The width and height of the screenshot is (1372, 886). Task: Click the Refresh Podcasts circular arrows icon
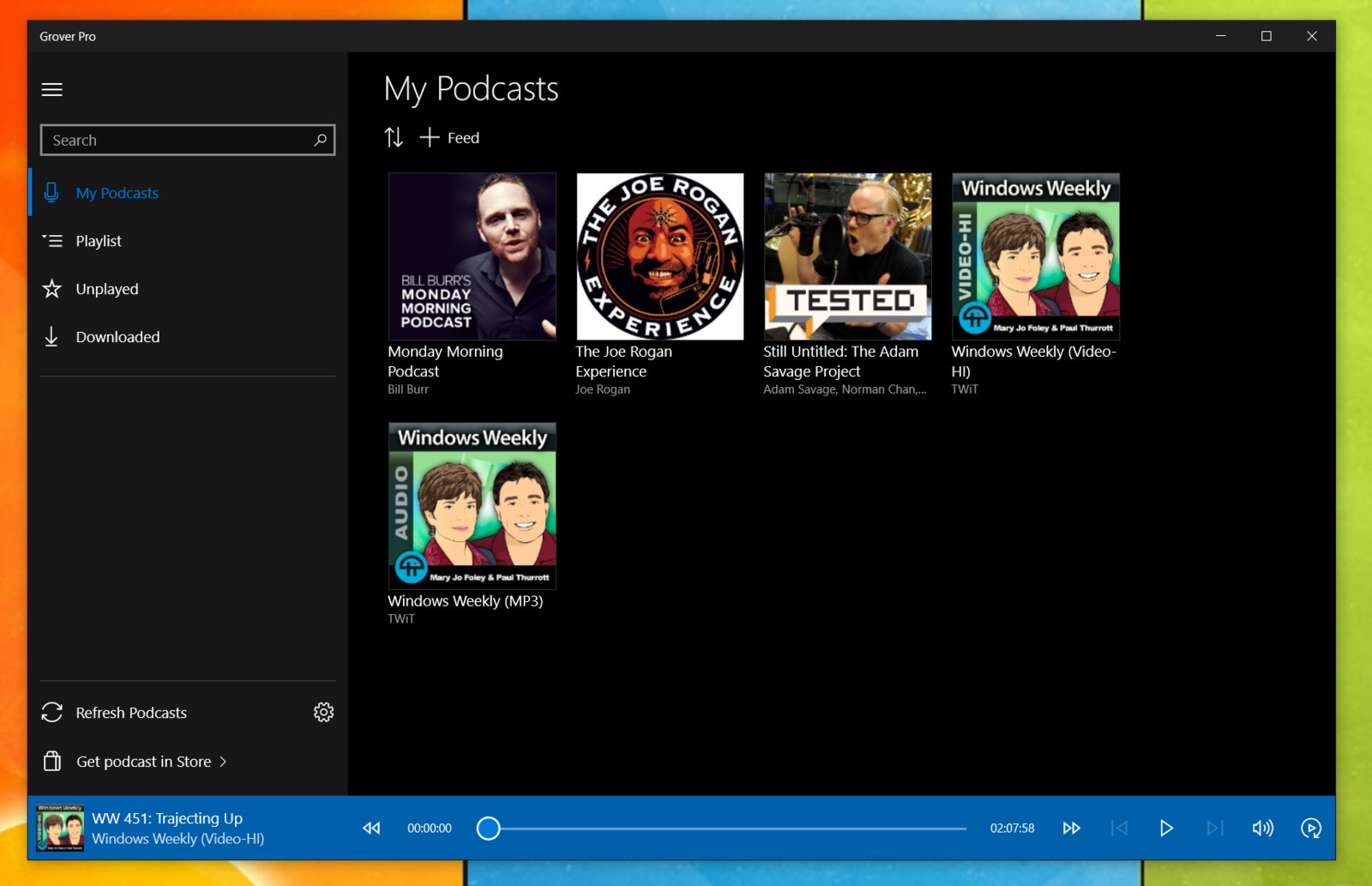(52, 712)
